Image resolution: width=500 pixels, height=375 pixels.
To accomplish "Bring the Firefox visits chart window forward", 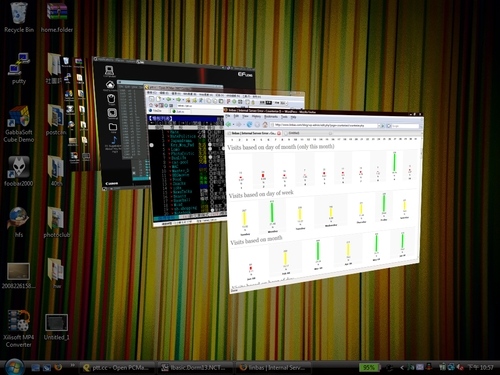I will tap(323, 200).
